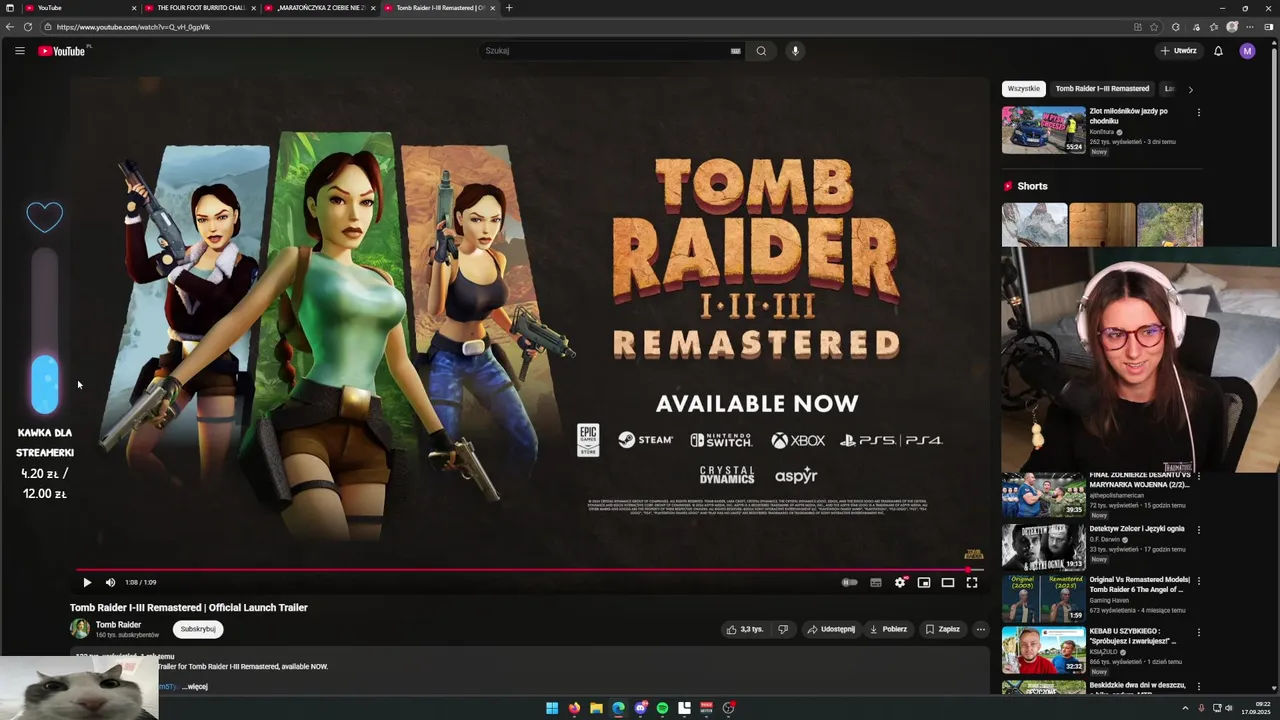Like the video with 3,3 tys.
Screen dimensions: 1280x720
click(745, 629)
